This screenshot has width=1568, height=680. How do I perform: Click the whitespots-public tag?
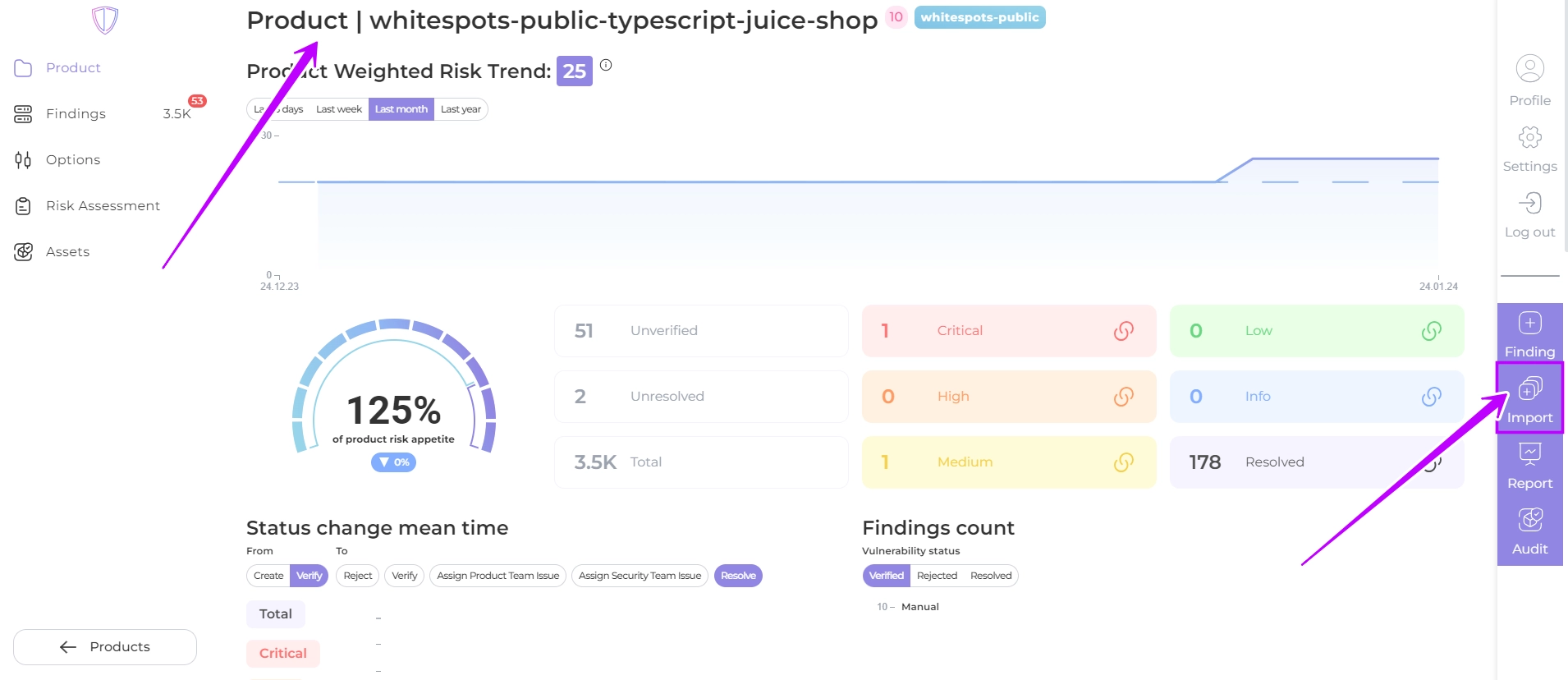pyautogui.click(x=979, y=17)
